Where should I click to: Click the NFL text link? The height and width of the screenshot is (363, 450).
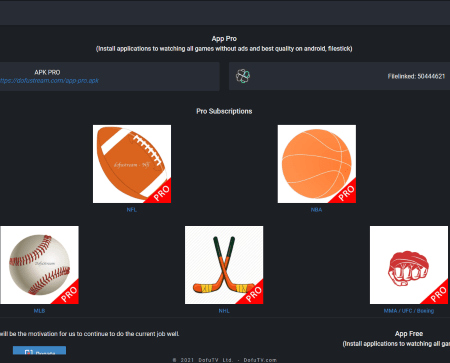tap(132, 210)
